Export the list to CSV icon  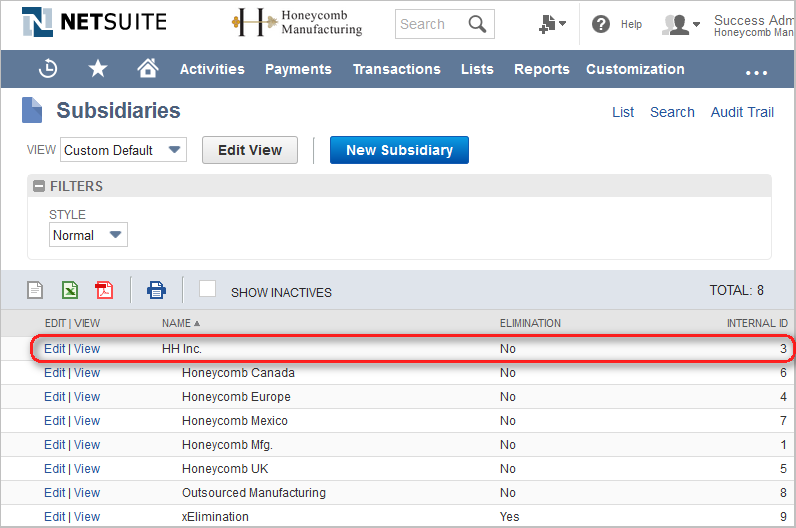[35, 290]
